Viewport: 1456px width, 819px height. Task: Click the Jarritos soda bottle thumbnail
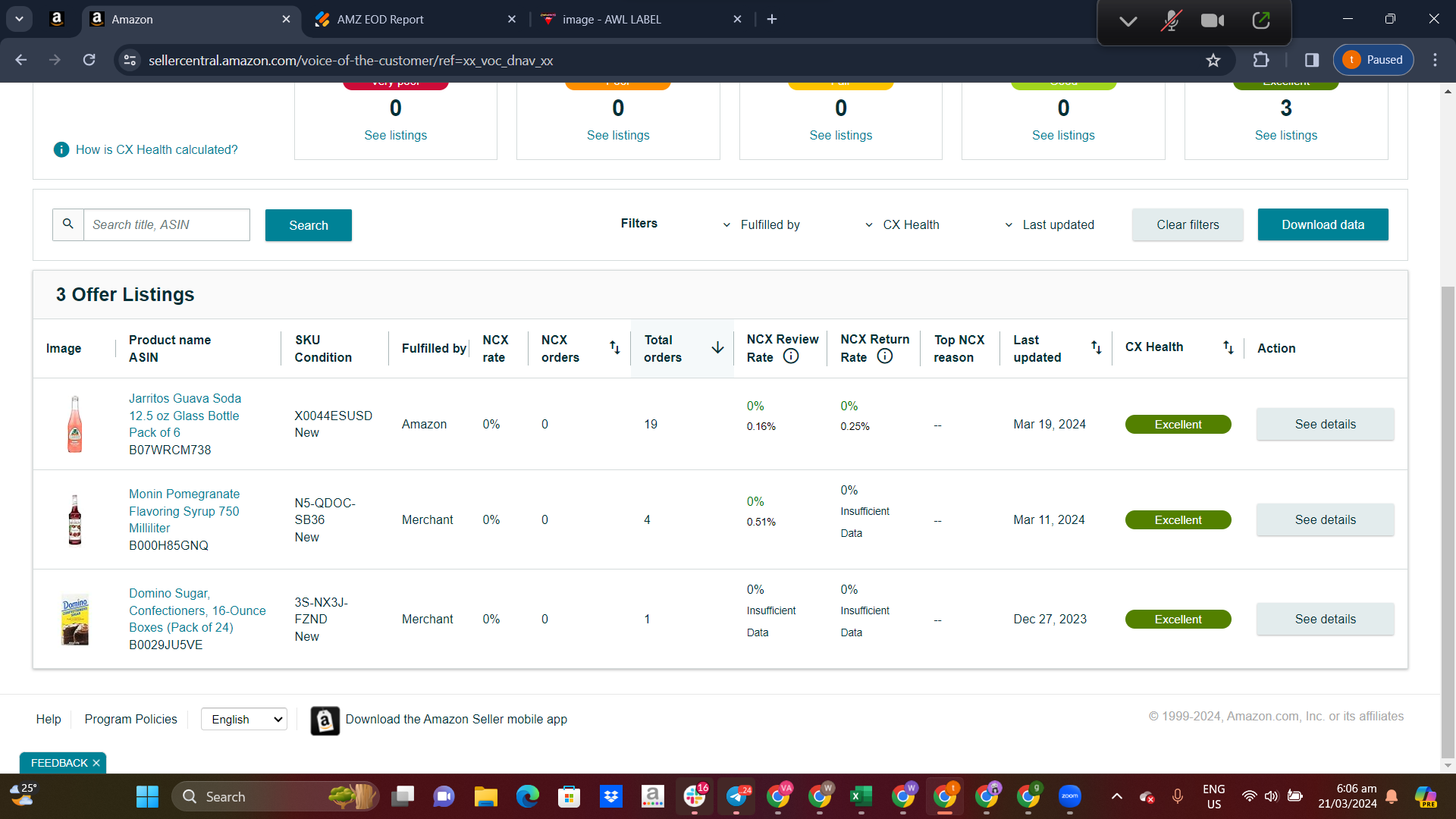coord(75,424)
